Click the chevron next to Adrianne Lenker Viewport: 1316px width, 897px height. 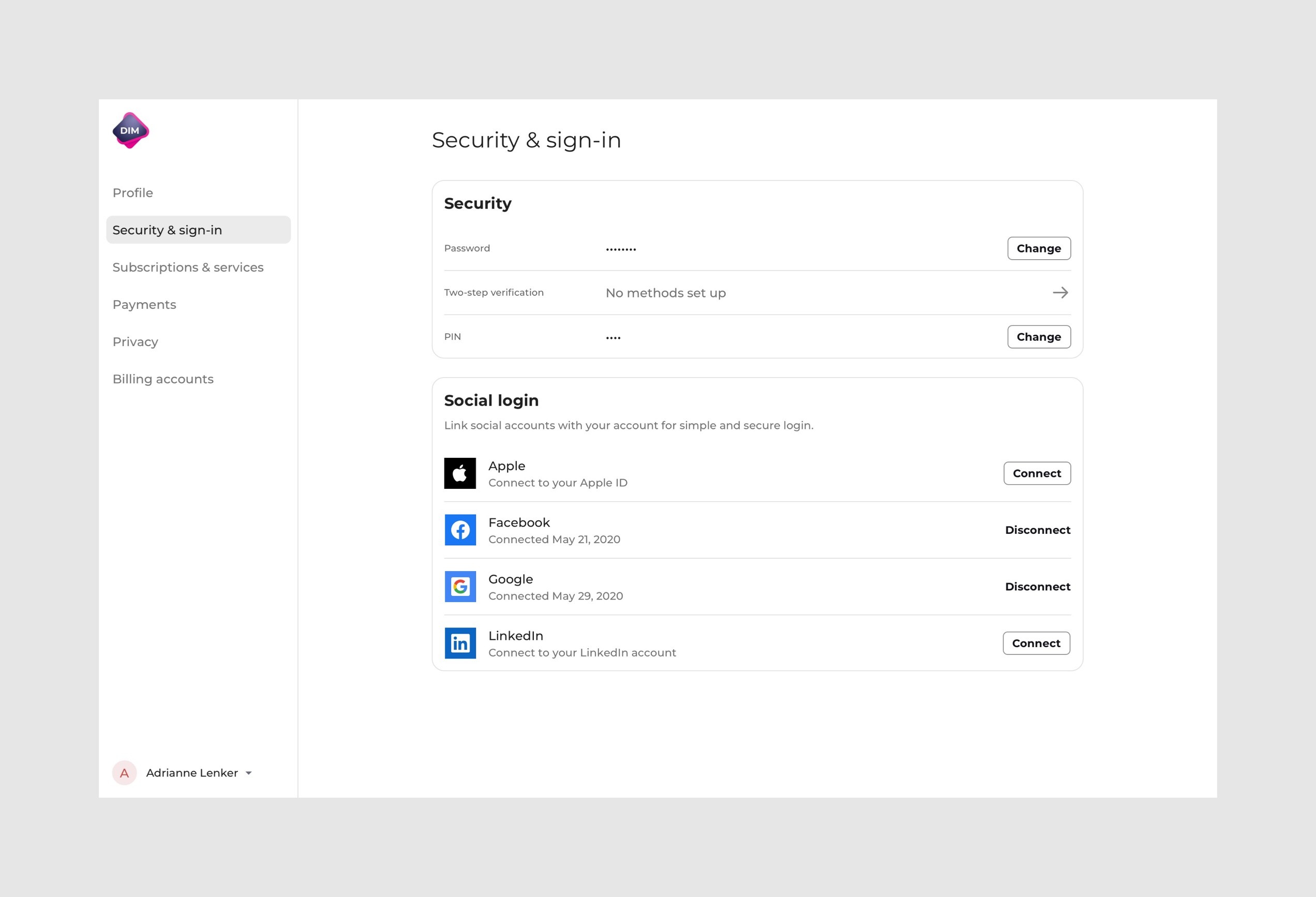(248, 772)
